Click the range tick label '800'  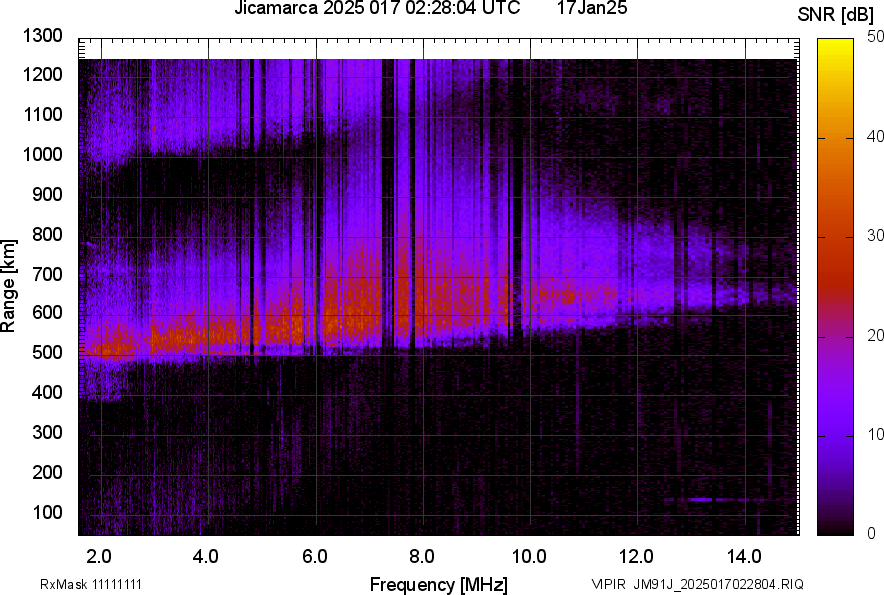[47, 234]
